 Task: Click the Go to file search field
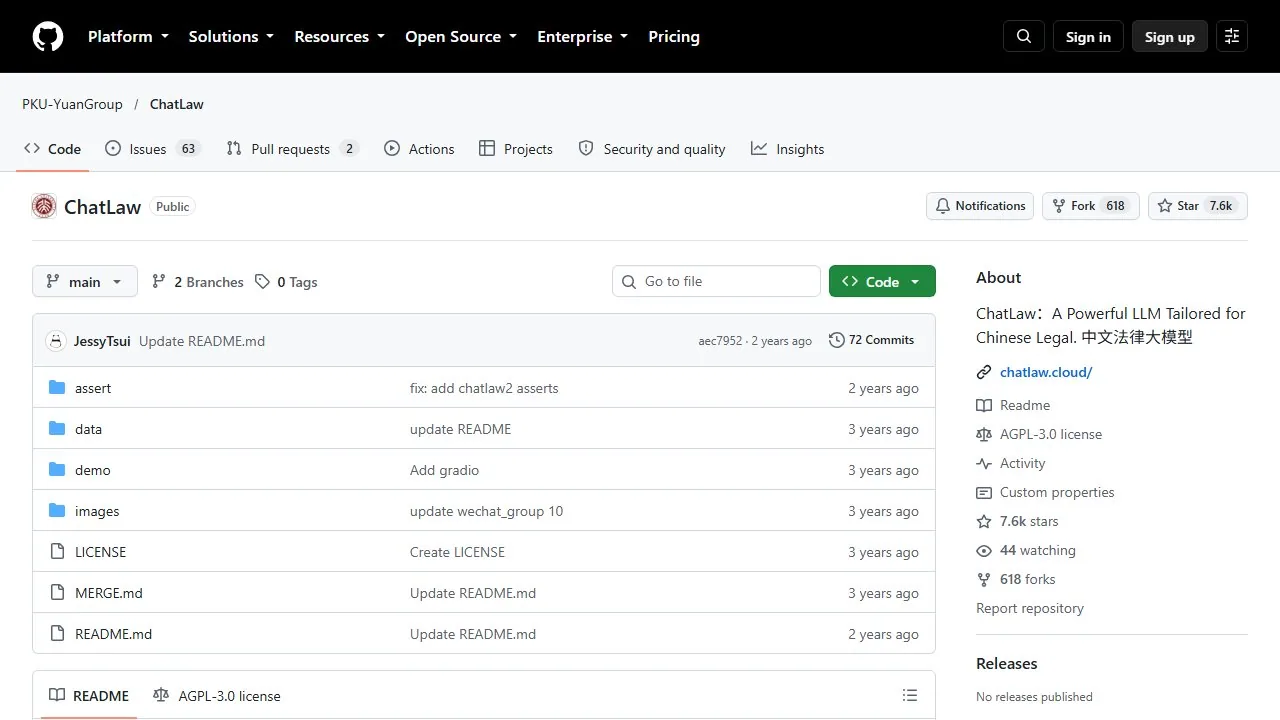pyautogui.click(x=716, y=282)
